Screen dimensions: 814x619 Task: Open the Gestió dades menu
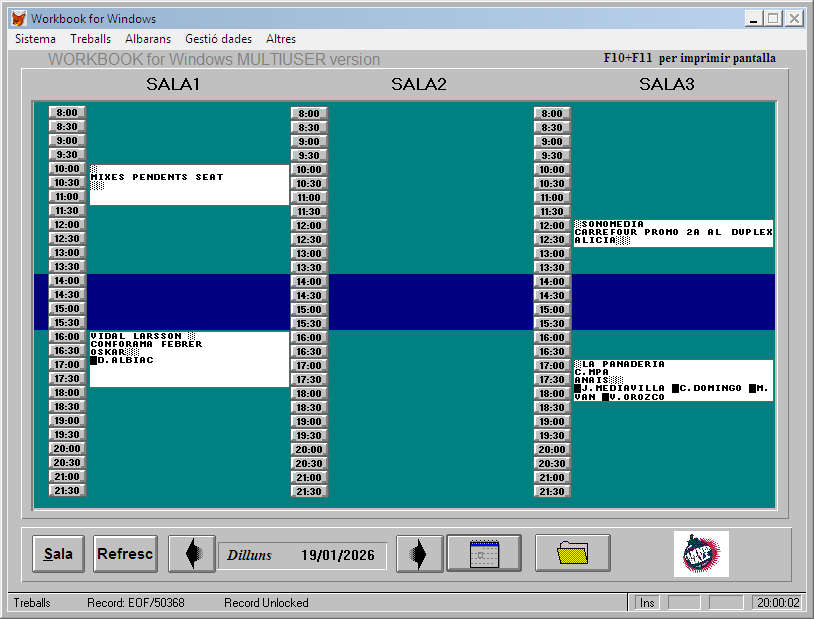(218, 39)
